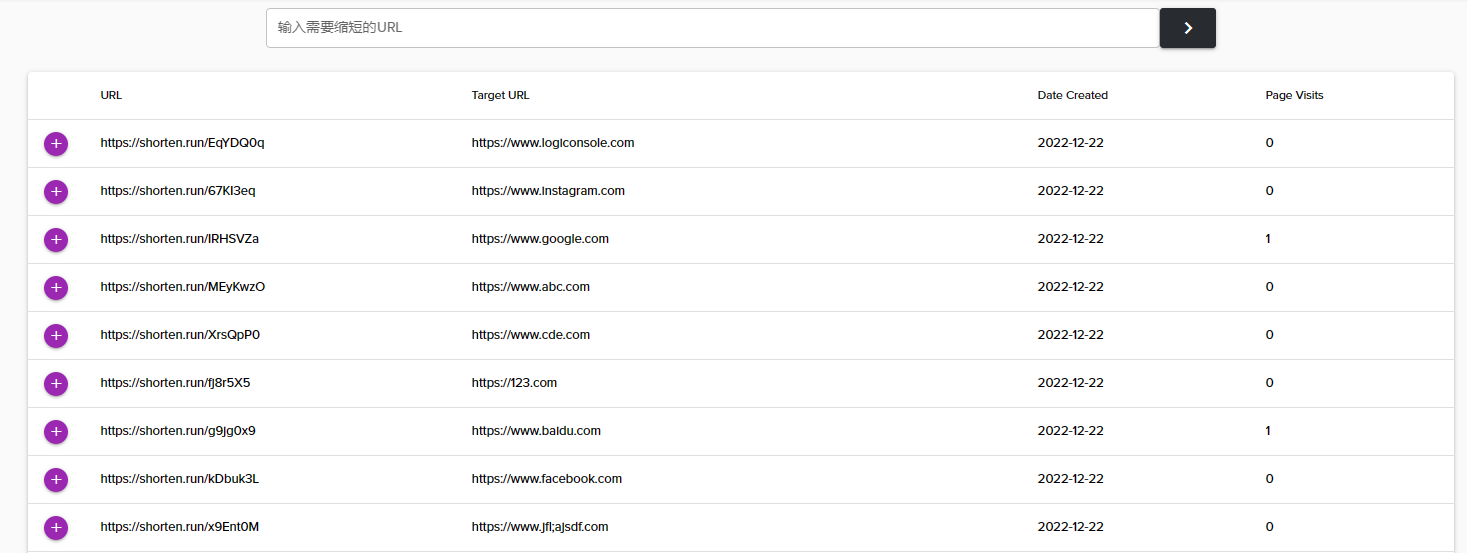The width and height of the screenshot is (1467, 553).
Task: Click page visits count 0 for 123.com
Action: point(1269,383)
